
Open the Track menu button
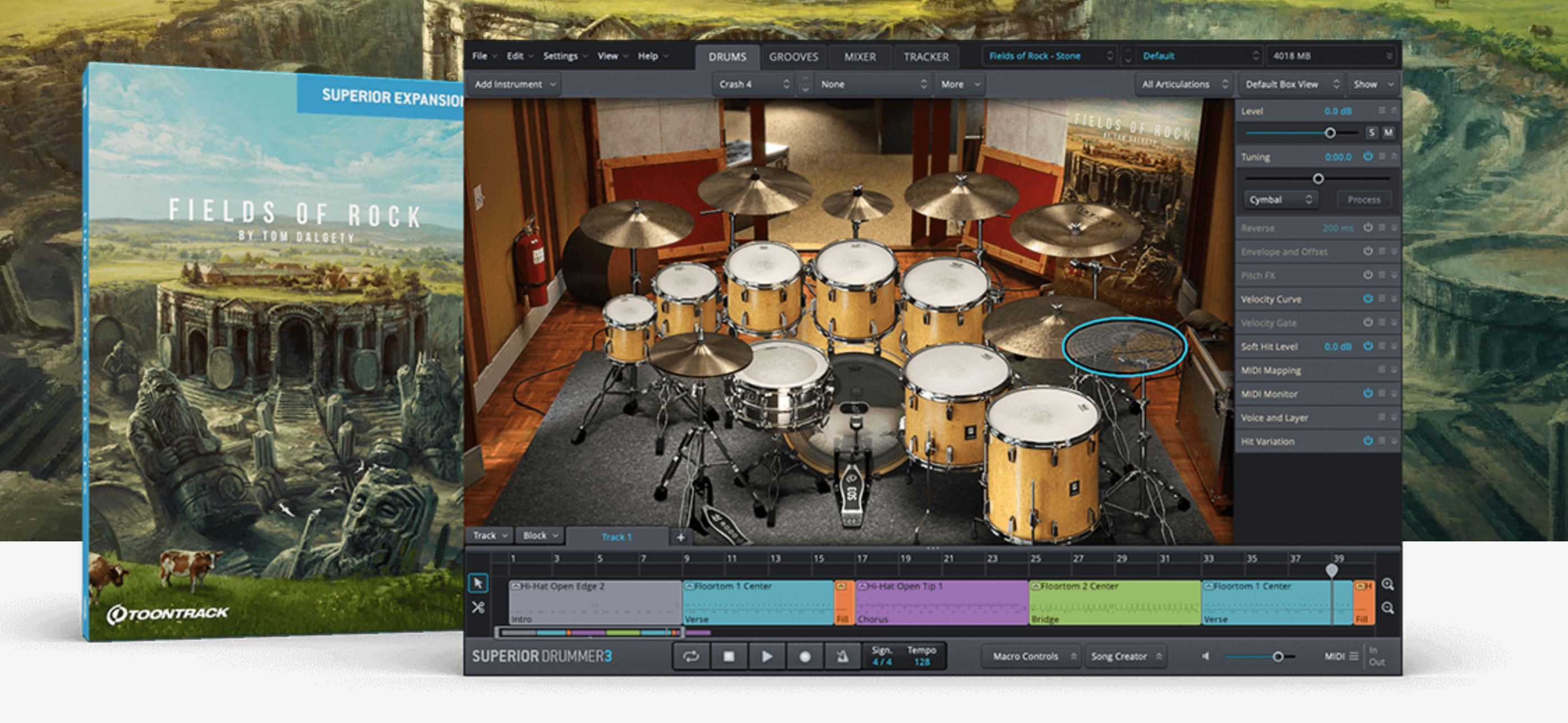click(x=490, y=536)
